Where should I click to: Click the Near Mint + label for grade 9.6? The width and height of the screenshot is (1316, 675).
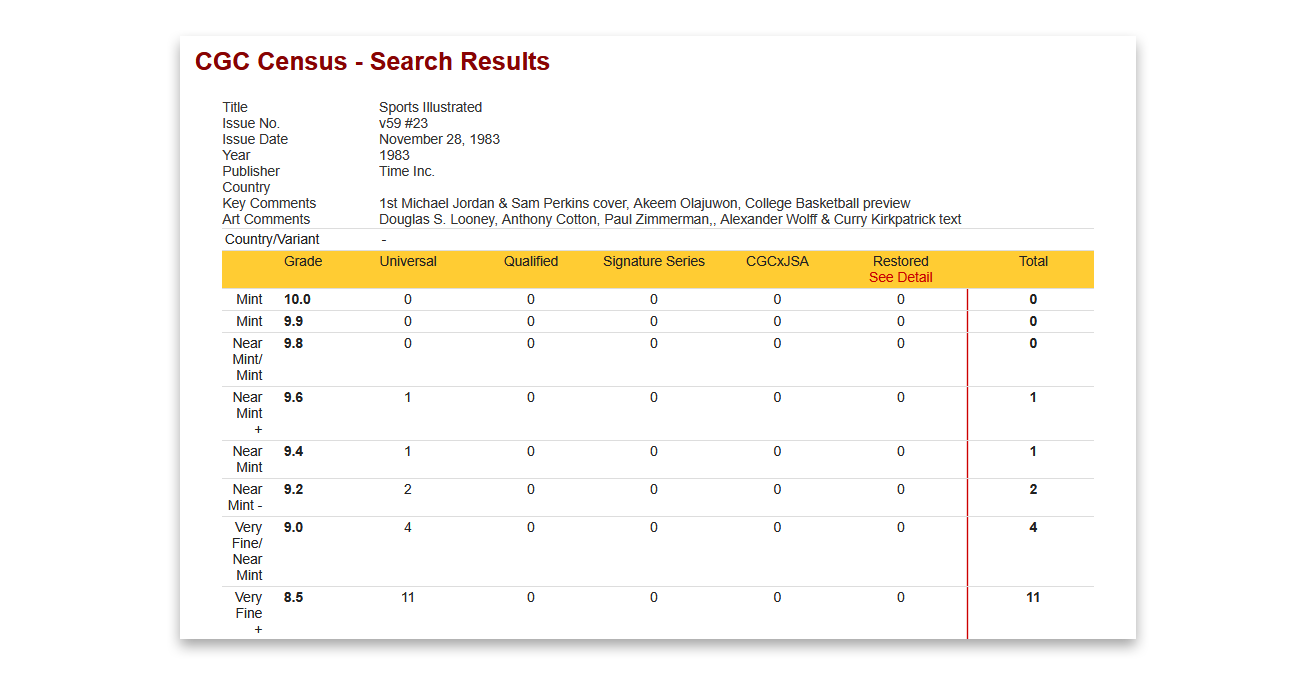[x=248, y=413]
